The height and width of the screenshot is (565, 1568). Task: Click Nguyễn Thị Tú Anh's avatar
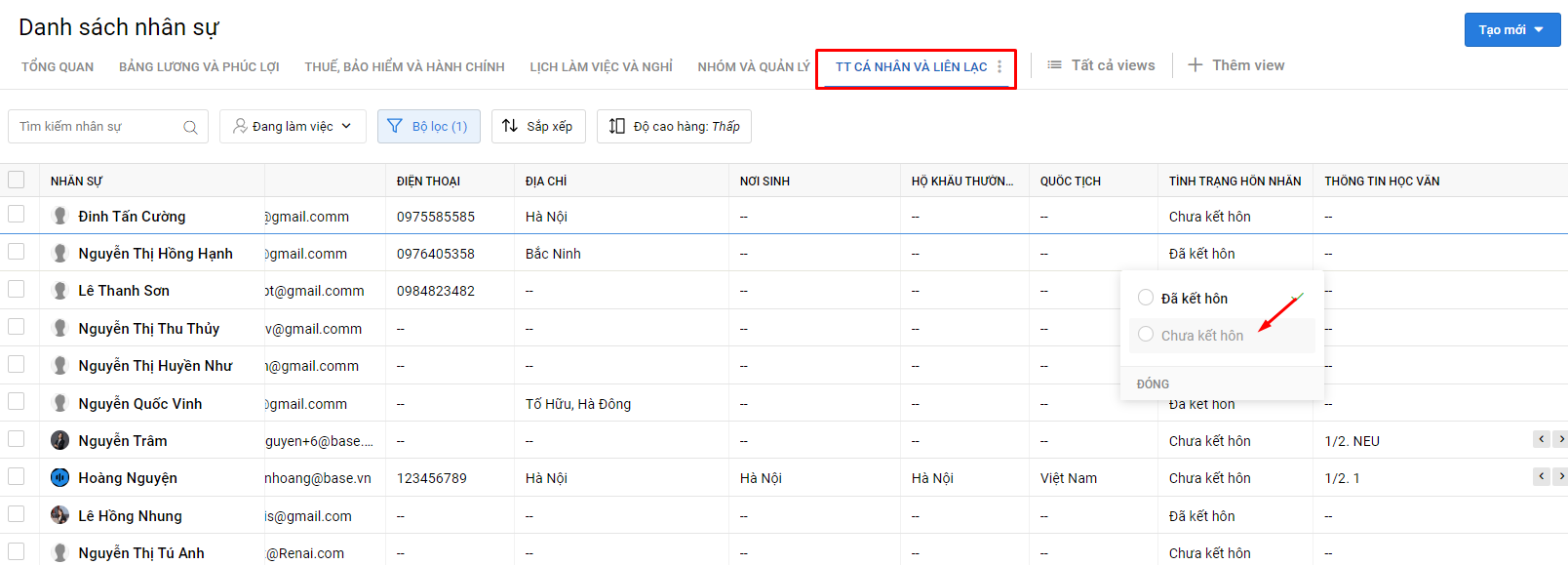59,552
